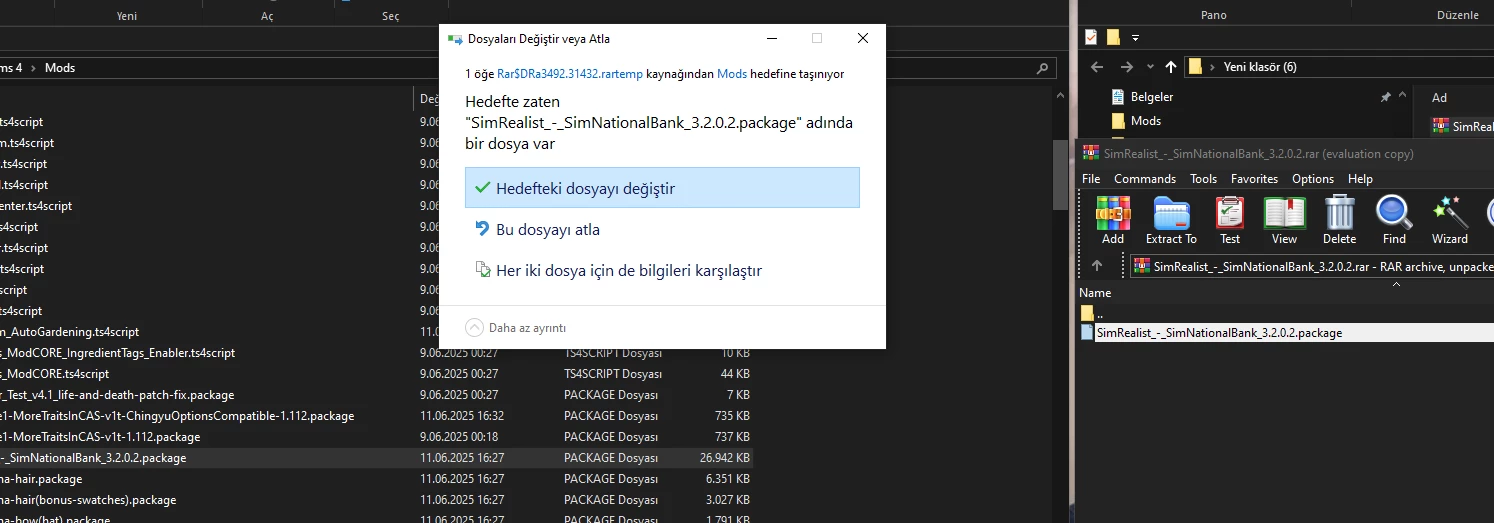Screen dimensions: 1494x523
Task: Click Extract To in WinRAR toolbar
Action: click(x=1171, y=219)
